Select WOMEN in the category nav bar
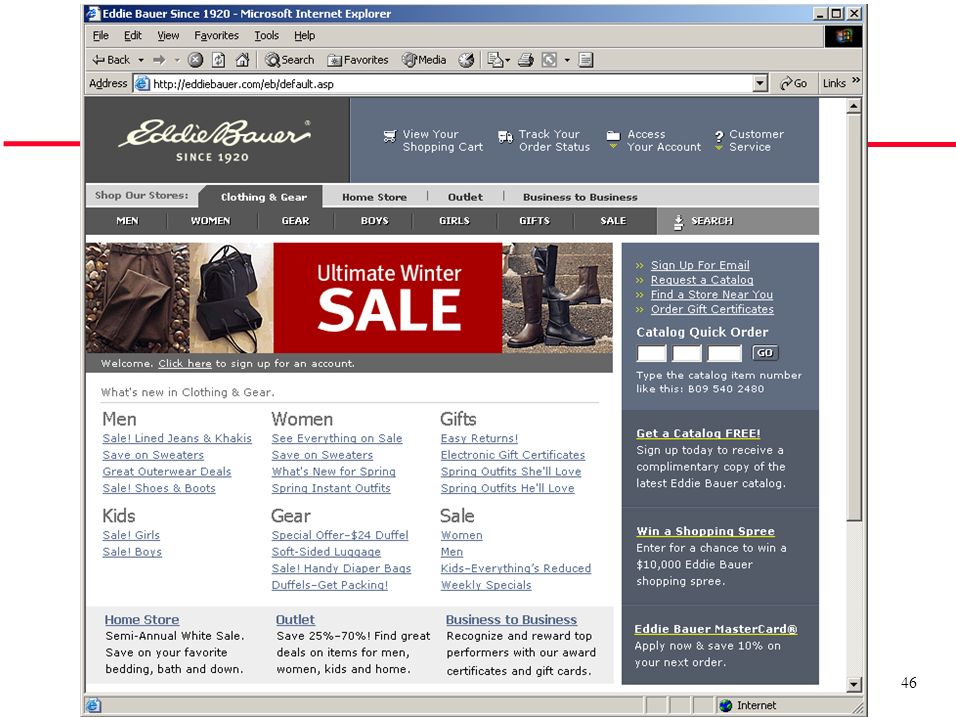 tap(210, 221)
